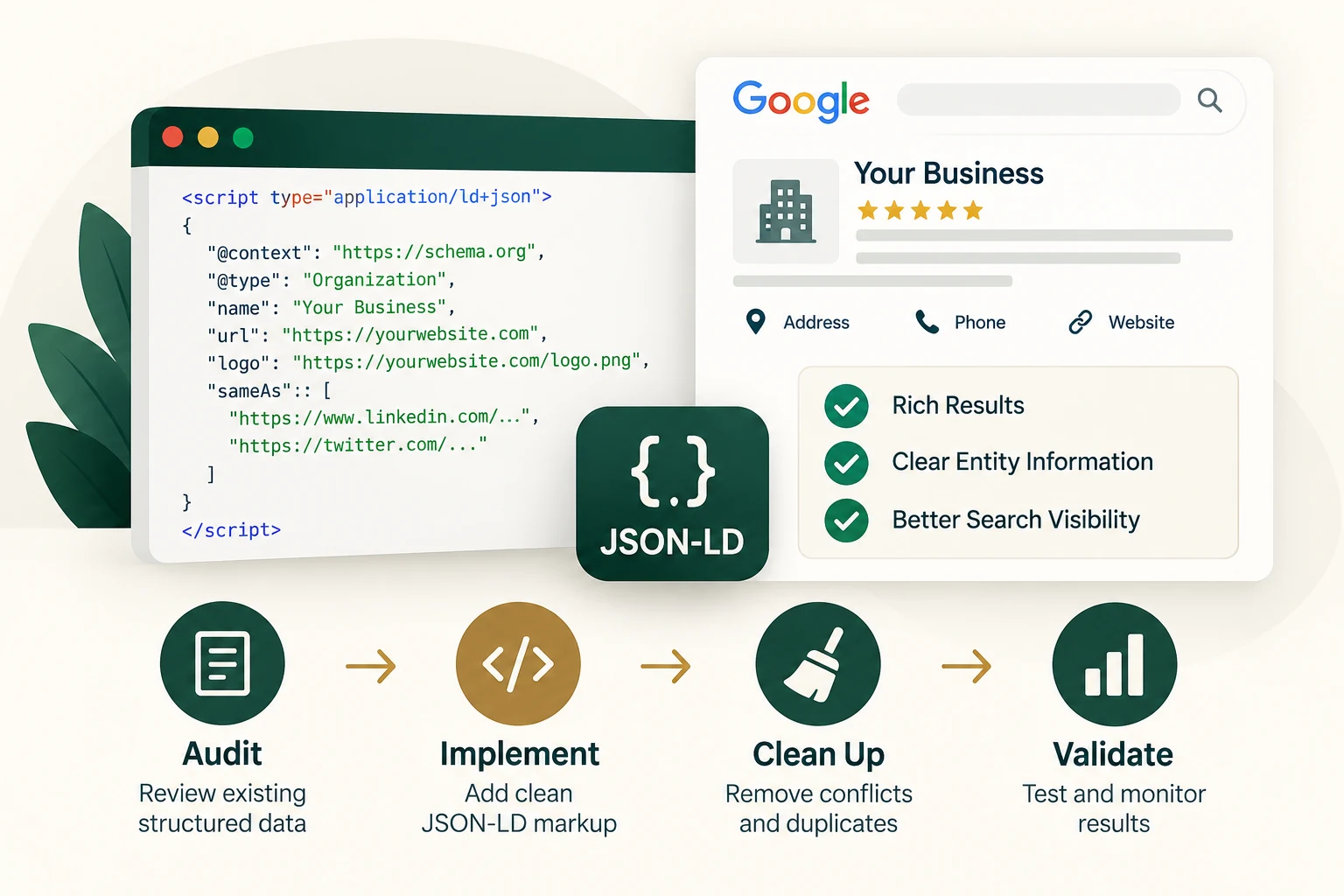This screenshot has height=896, width=1344.
Task: Click the five-star rating row
Action: coord(920,210)
